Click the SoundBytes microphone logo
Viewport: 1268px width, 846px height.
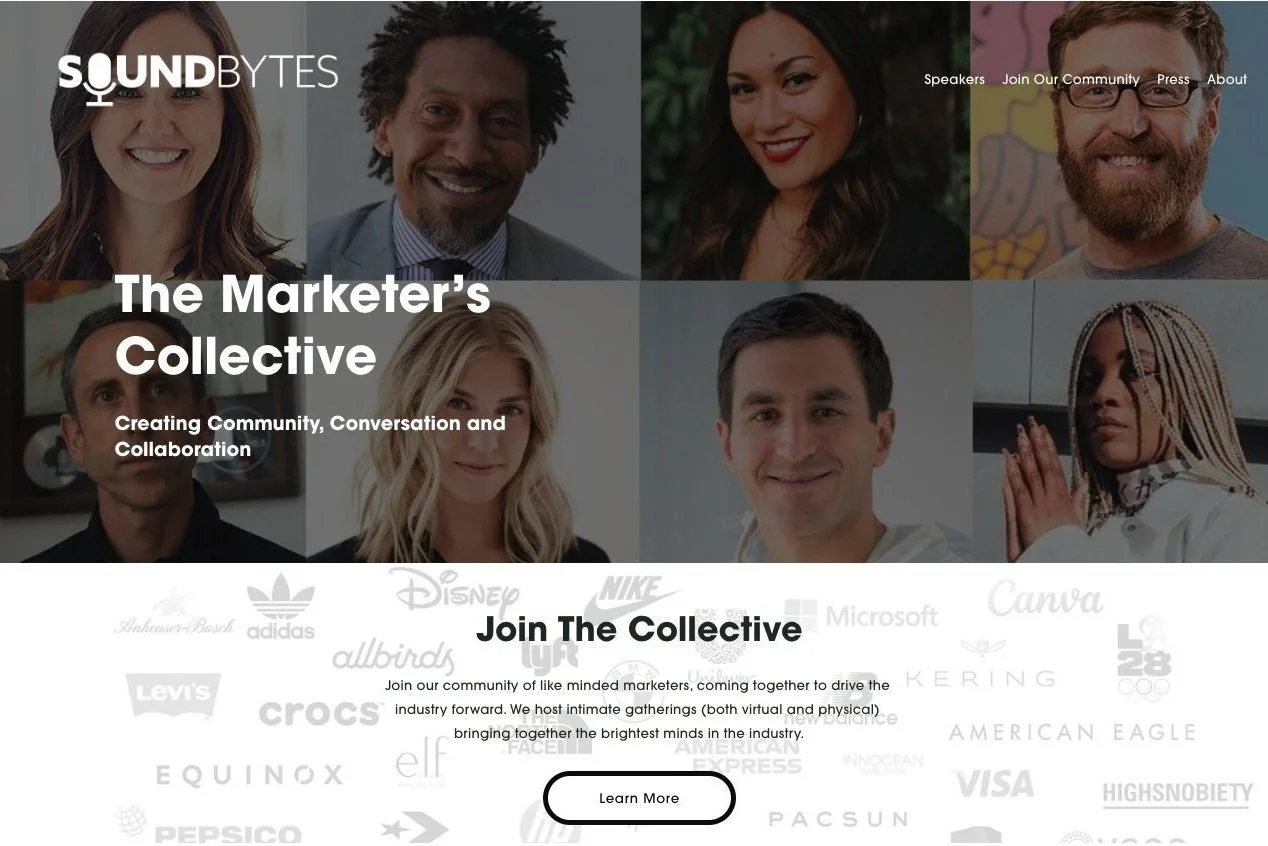tap(198, 77)
